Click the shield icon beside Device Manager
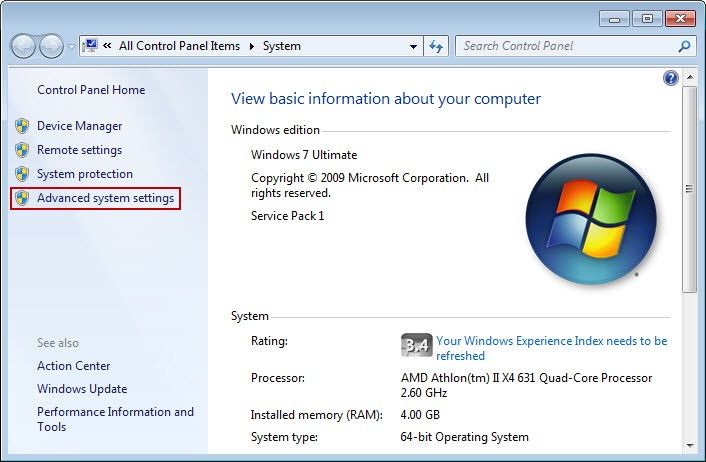Viewport: 706px width, 462px height. [22, 126]
